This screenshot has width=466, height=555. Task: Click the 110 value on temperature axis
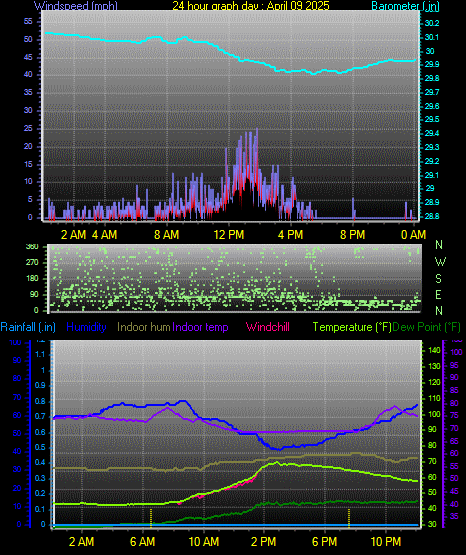coord(434,398)
